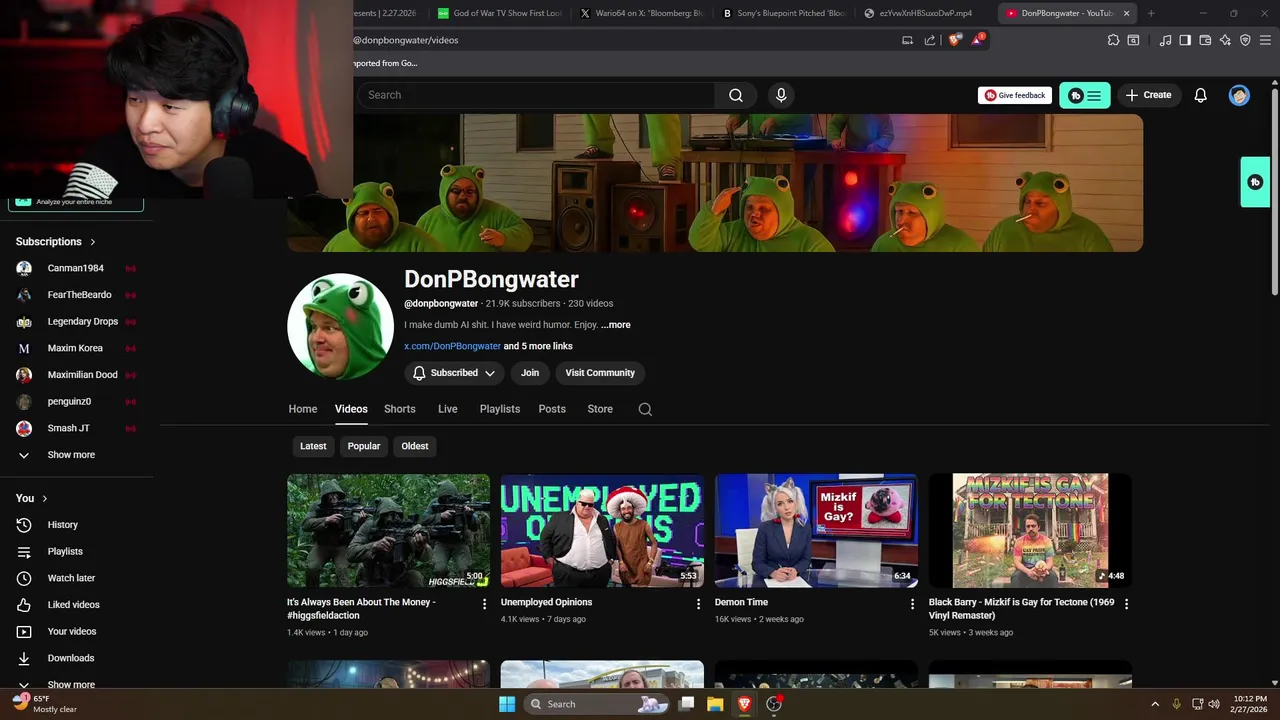Viewport: 1280px width, 720px height.
Task: Click Visit Community button
Action: [x=600, y=373]
